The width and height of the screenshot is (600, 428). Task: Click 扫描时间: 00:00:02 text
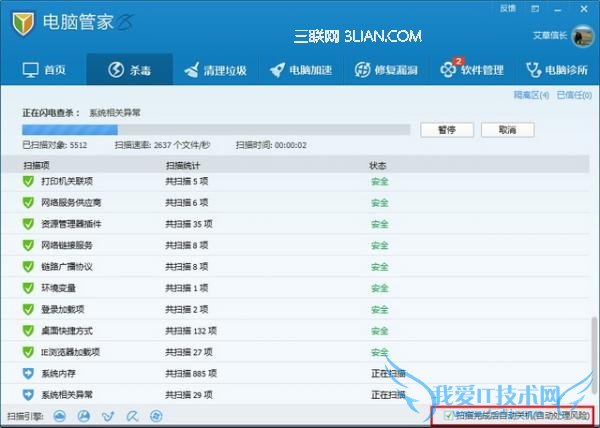point(271,145)
